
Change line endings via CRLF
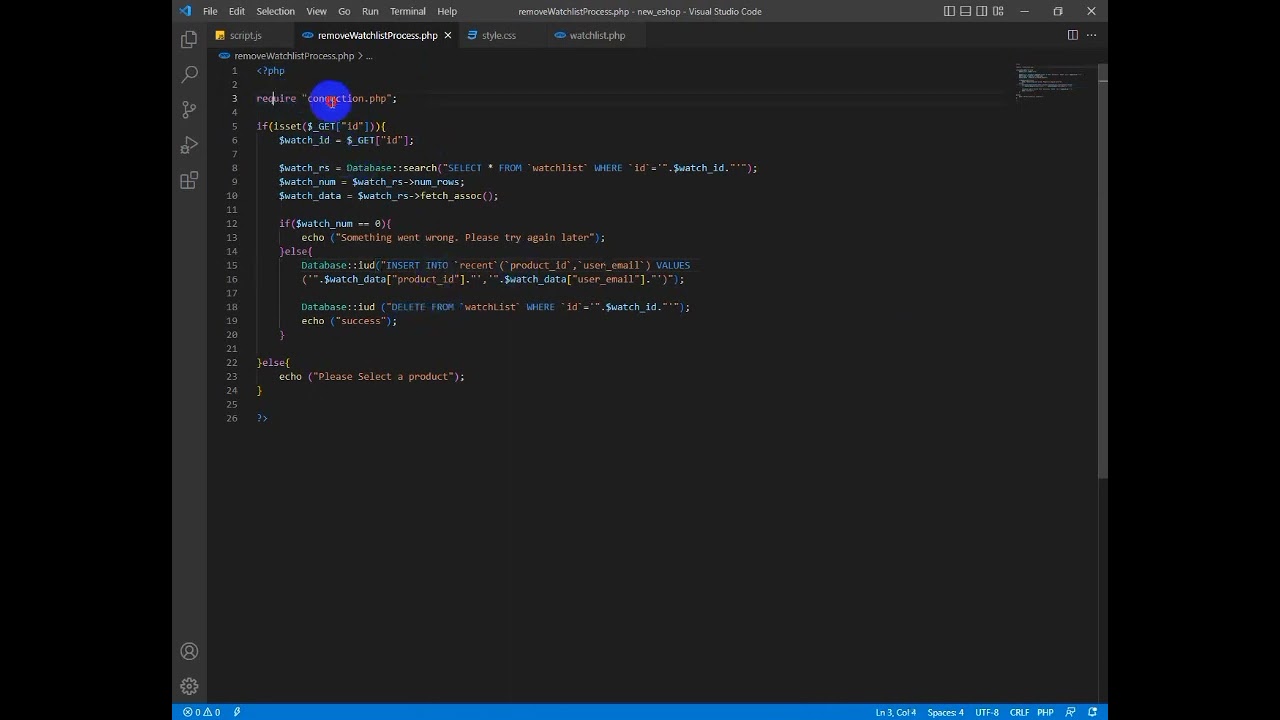click(1019, 712)
